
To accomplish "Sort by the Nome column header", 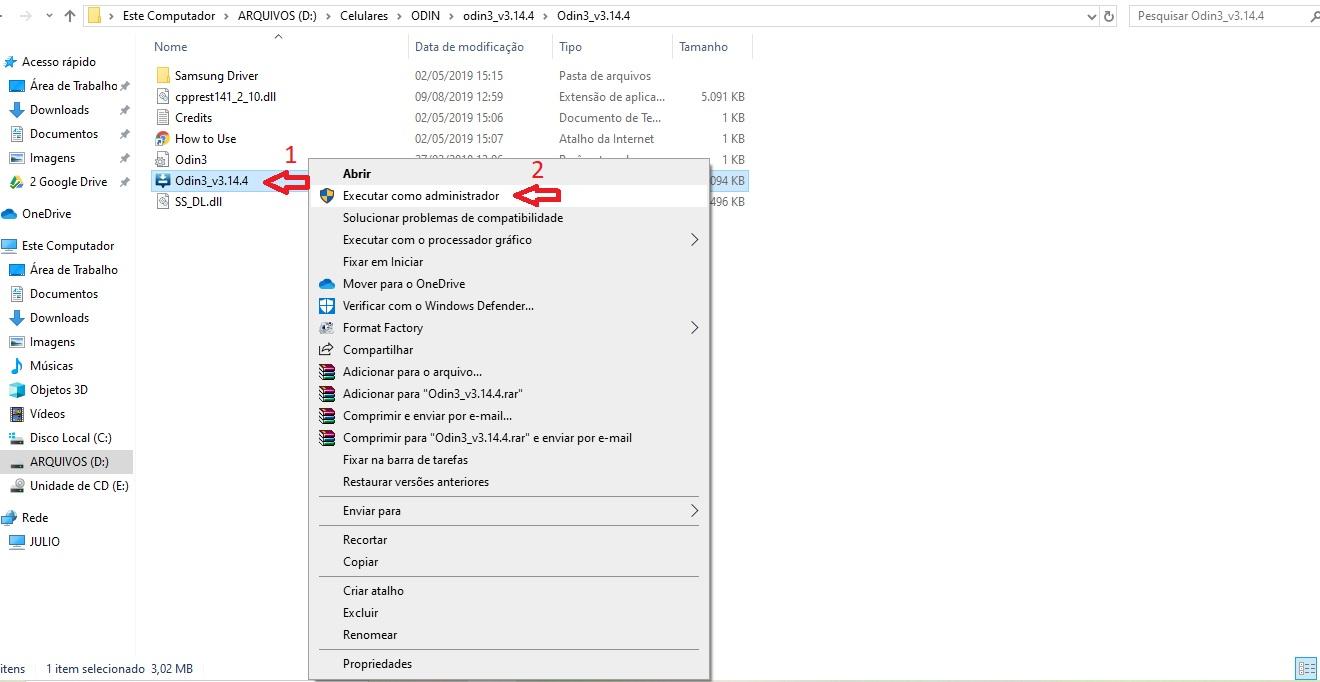I will pos(171,47).
